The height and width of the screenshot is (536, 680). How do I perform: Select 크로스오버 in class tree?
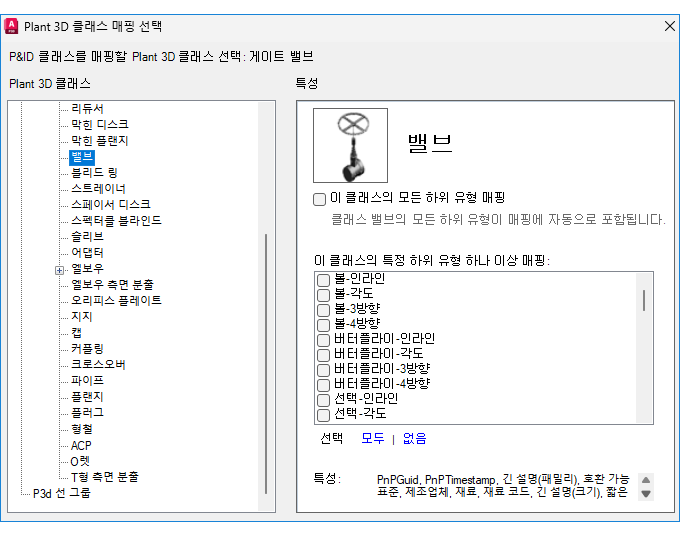98,364
